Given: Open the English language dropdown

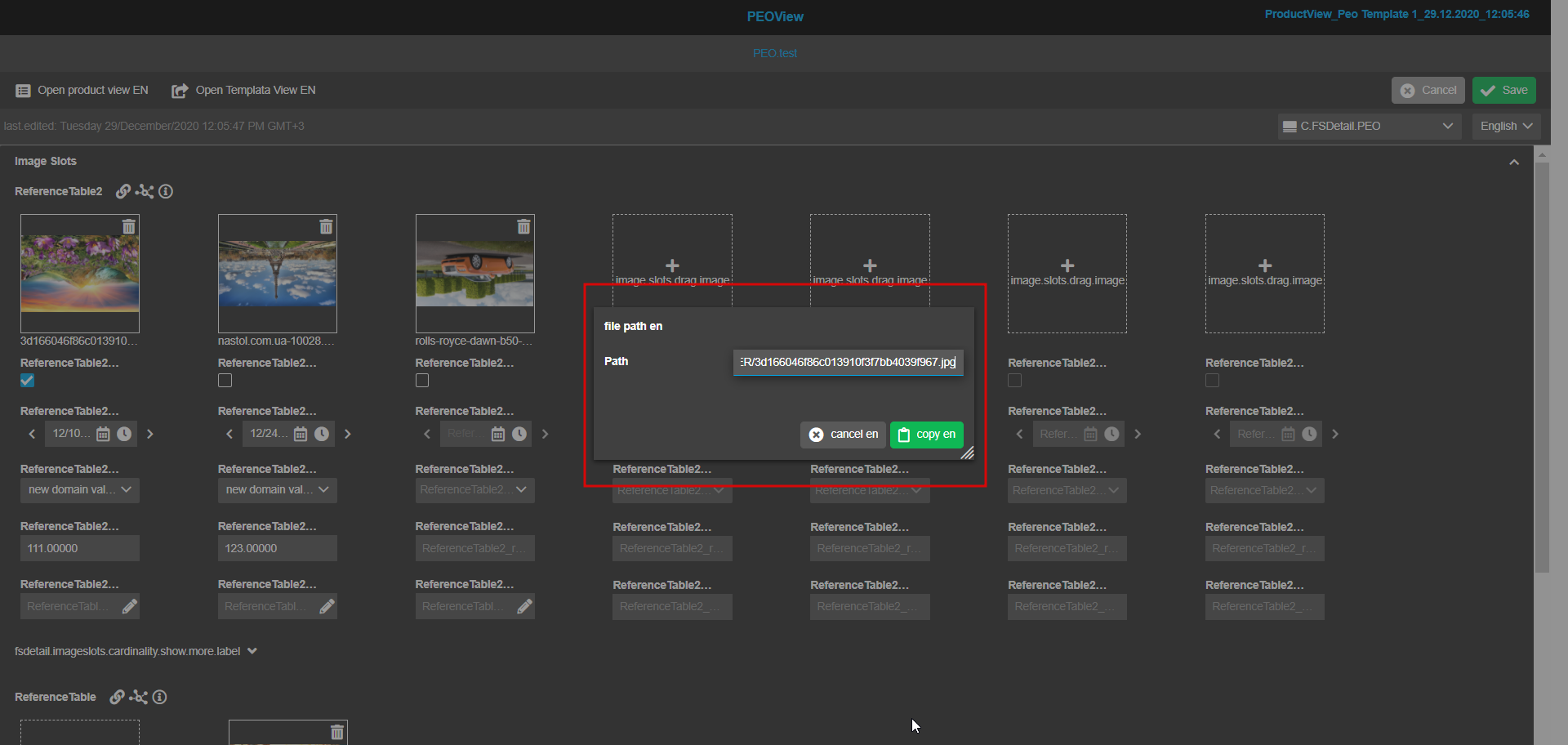Looking at the screenshot, I should [x=1506, y=126].
